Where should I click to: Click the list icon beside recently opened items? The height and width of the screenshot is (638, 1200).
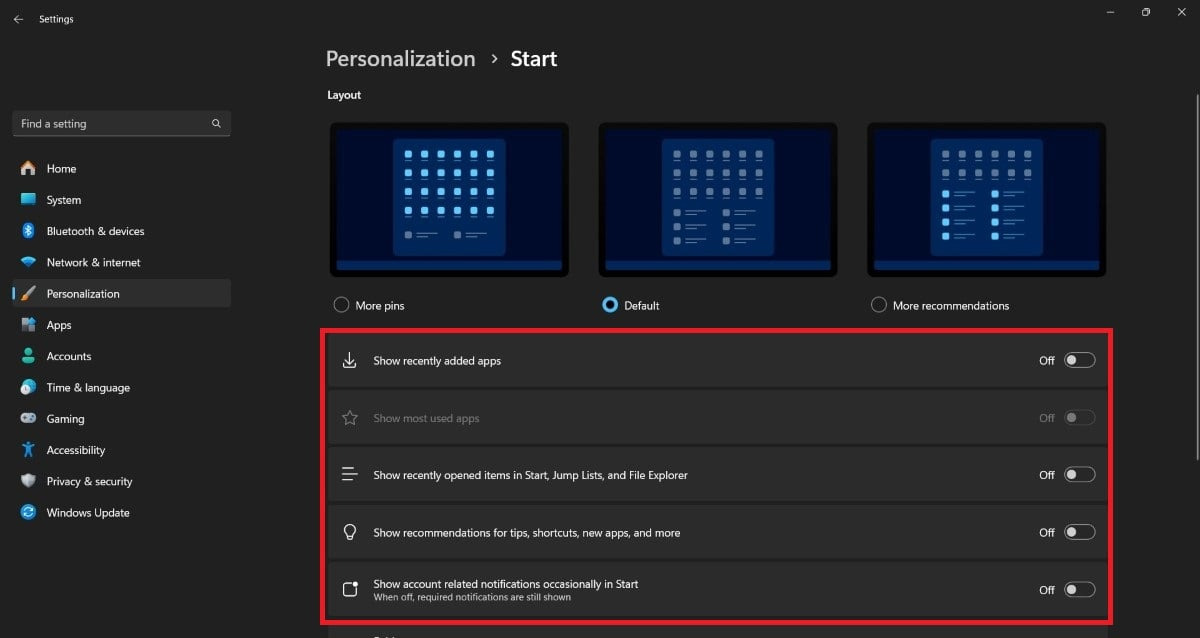(350, 475)
